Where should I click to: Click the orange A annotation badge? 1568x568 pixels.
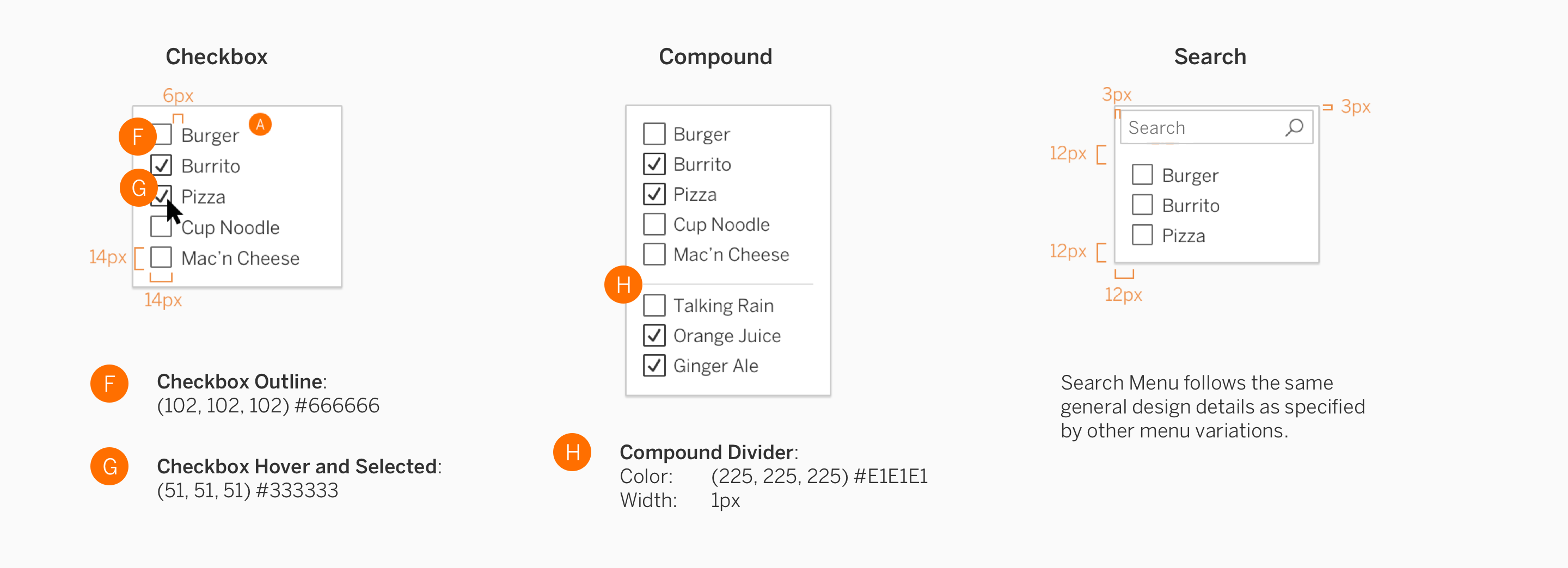point(260,124)
